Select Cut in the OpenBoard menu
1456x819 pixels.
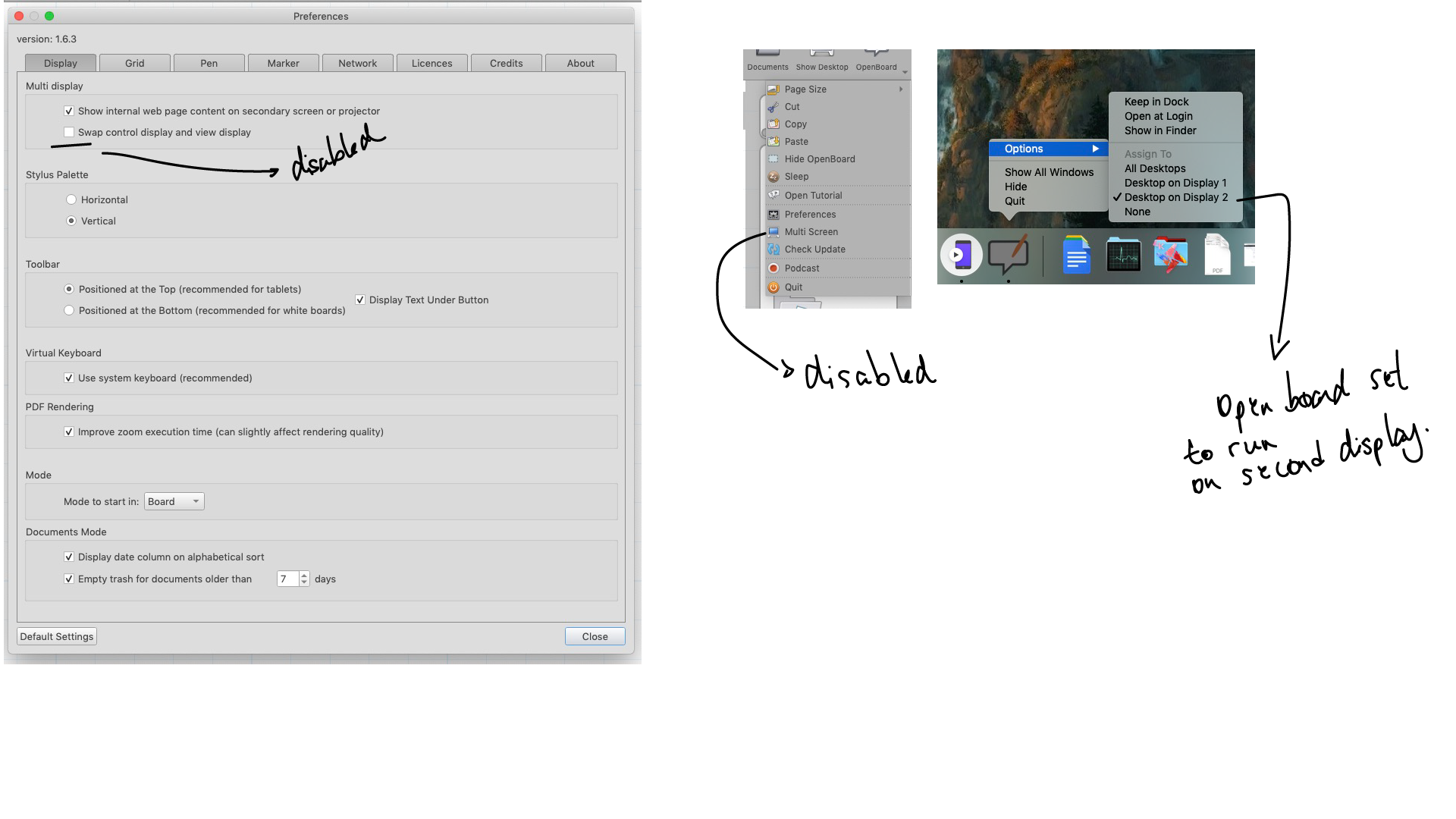(792, 106)
